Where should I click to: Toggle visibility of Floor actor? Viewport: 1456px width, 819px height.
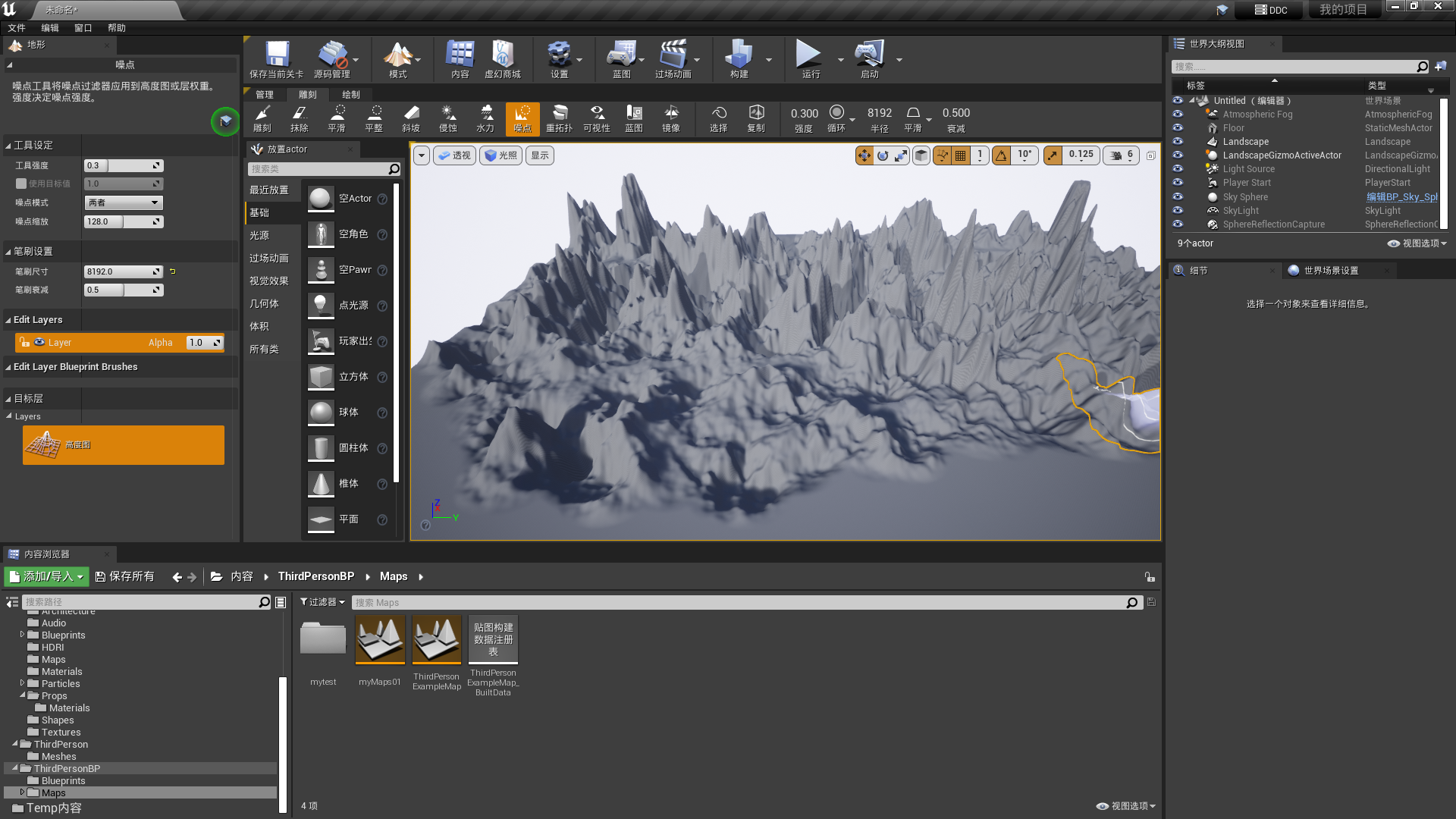pos(1178,128)
